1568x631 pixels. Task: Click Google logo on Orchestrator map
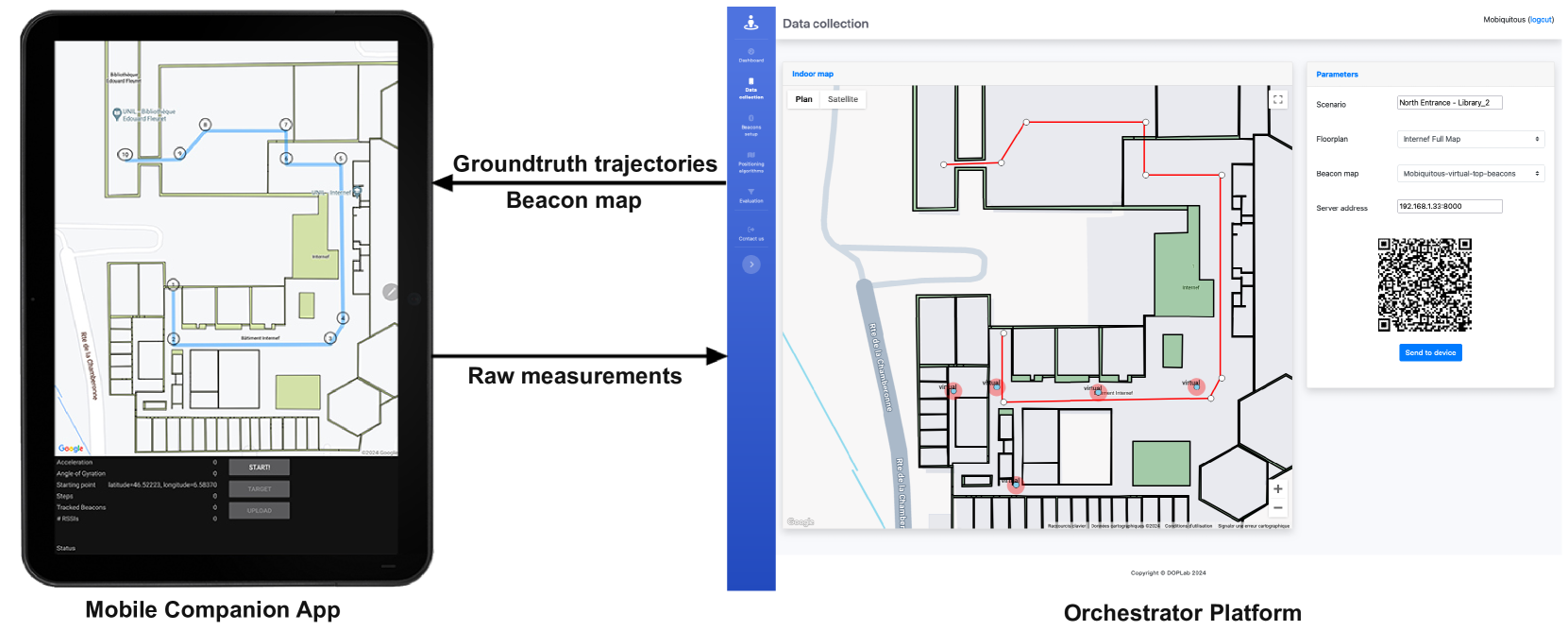801,521
